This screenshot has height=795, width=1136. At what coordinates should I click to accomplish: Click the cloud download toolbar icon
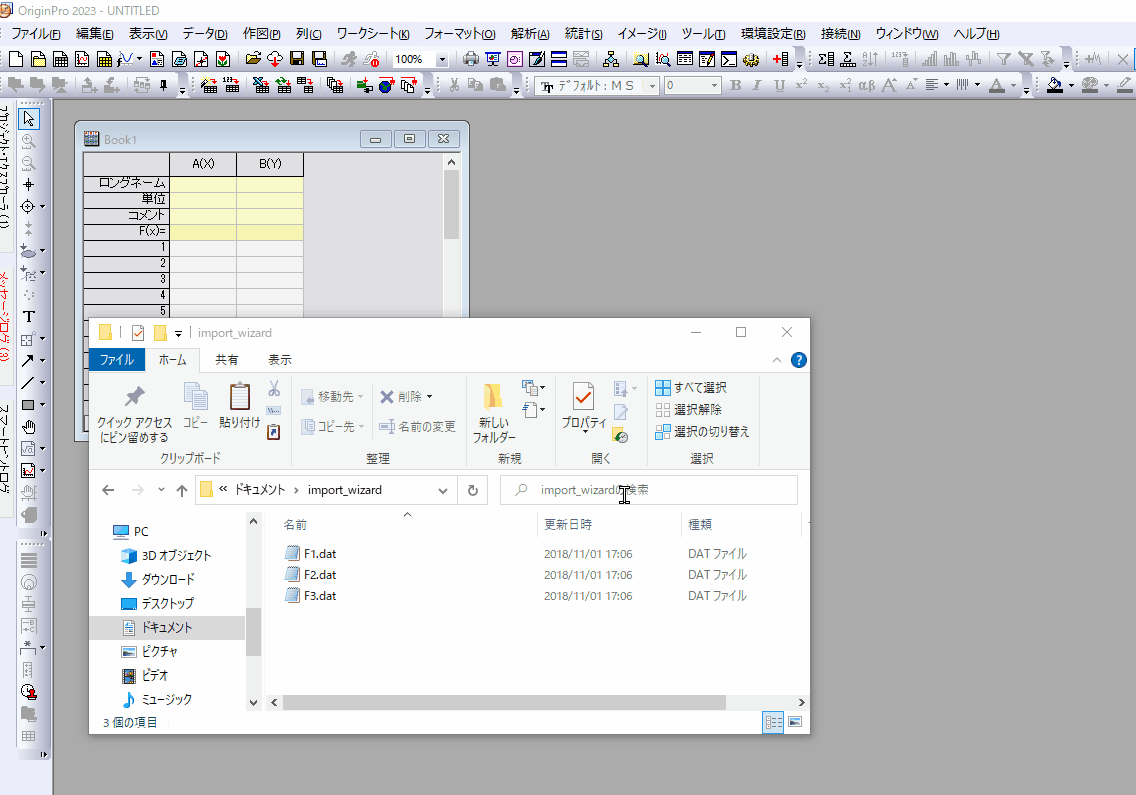(275, 59)
